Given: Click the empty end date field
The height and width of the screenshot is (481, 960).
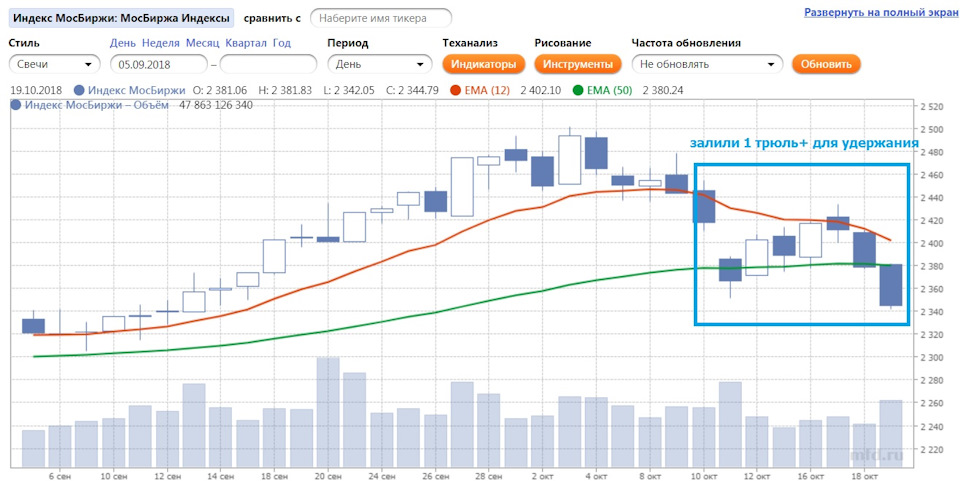Looking at the screenshot, I should [268, 64].
